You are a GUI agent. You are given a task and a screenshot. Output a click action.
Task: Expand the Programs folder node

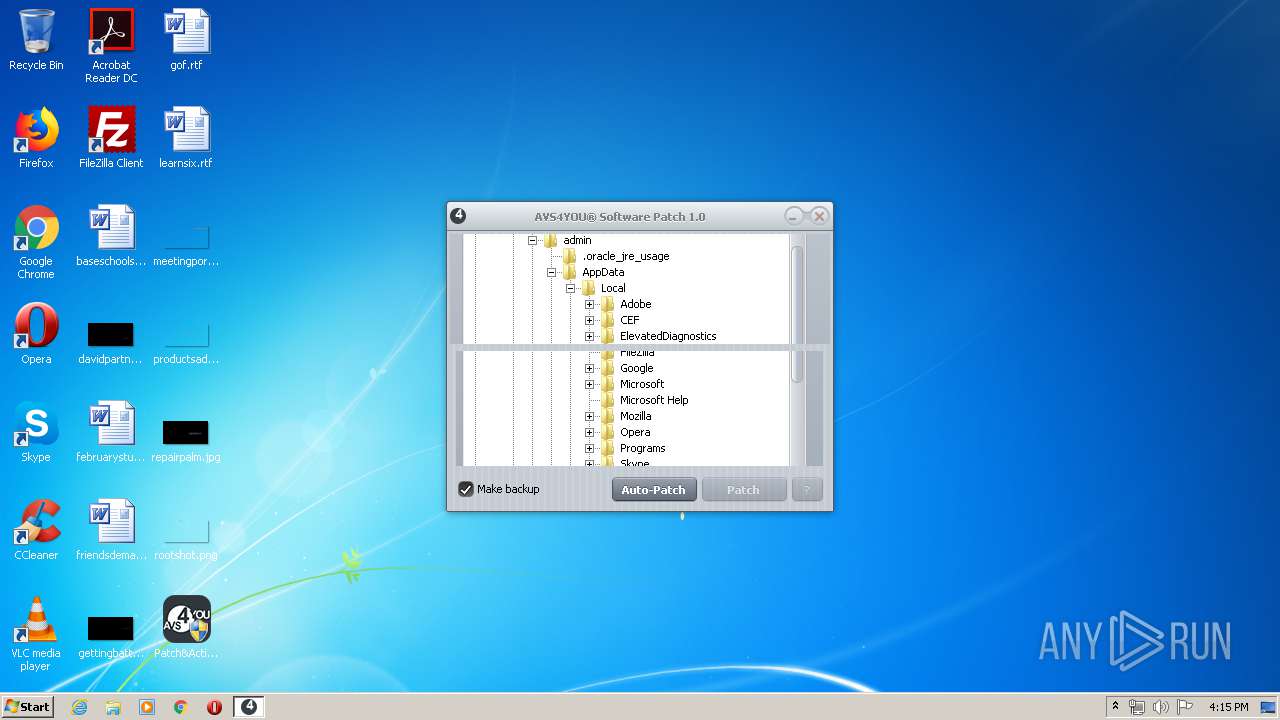tap(590, 448)
